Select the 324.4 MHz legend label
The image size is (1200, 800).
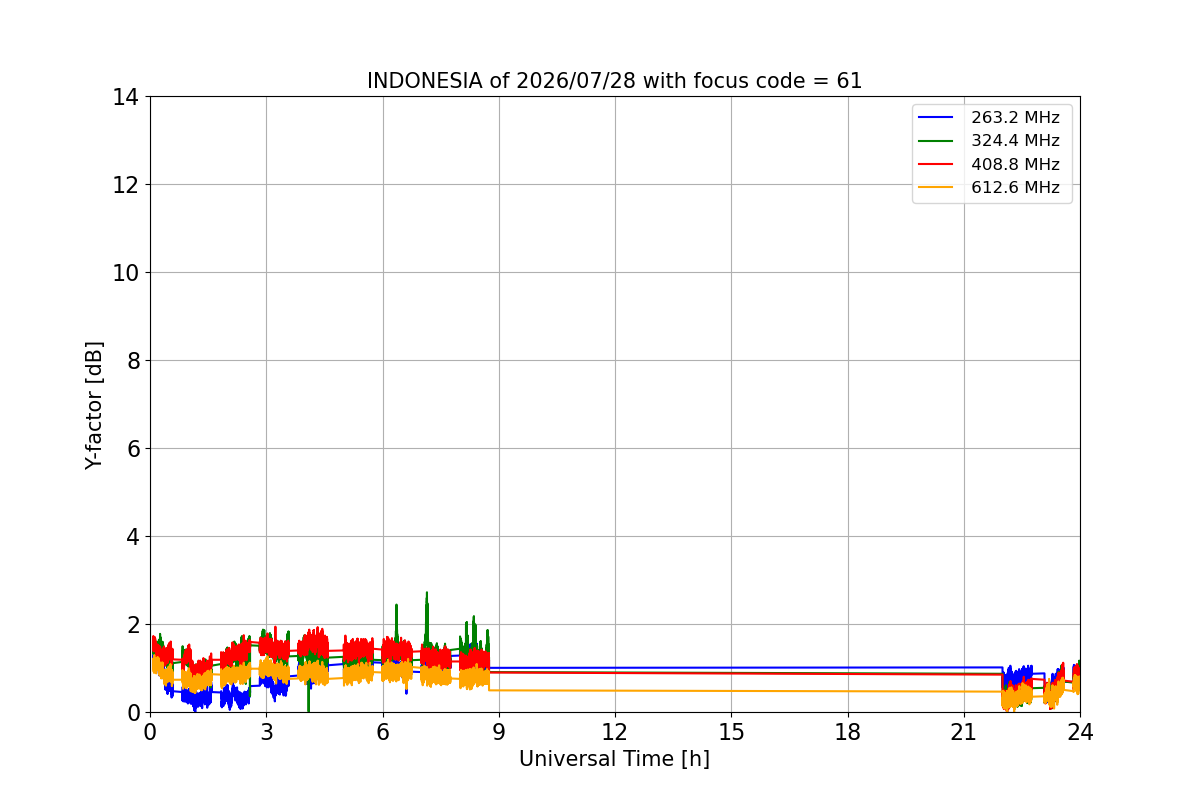coord(1015,141)
